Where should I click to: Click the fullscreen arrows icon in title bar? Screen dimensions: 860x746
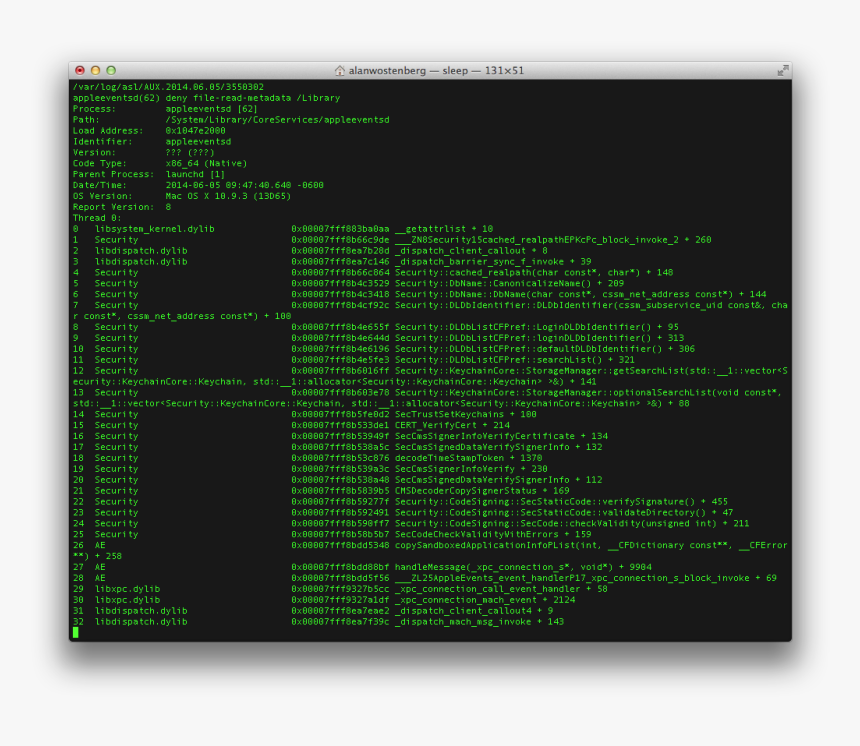[782, 70]
